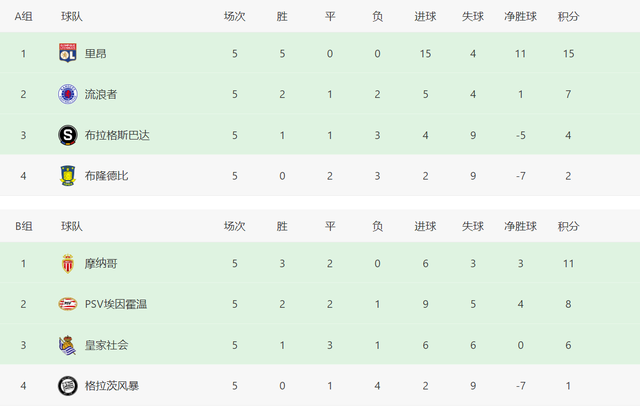Select Lyon's points value 15
The height and width of the screenshot is (410, 640).
(x=569, y=53)
